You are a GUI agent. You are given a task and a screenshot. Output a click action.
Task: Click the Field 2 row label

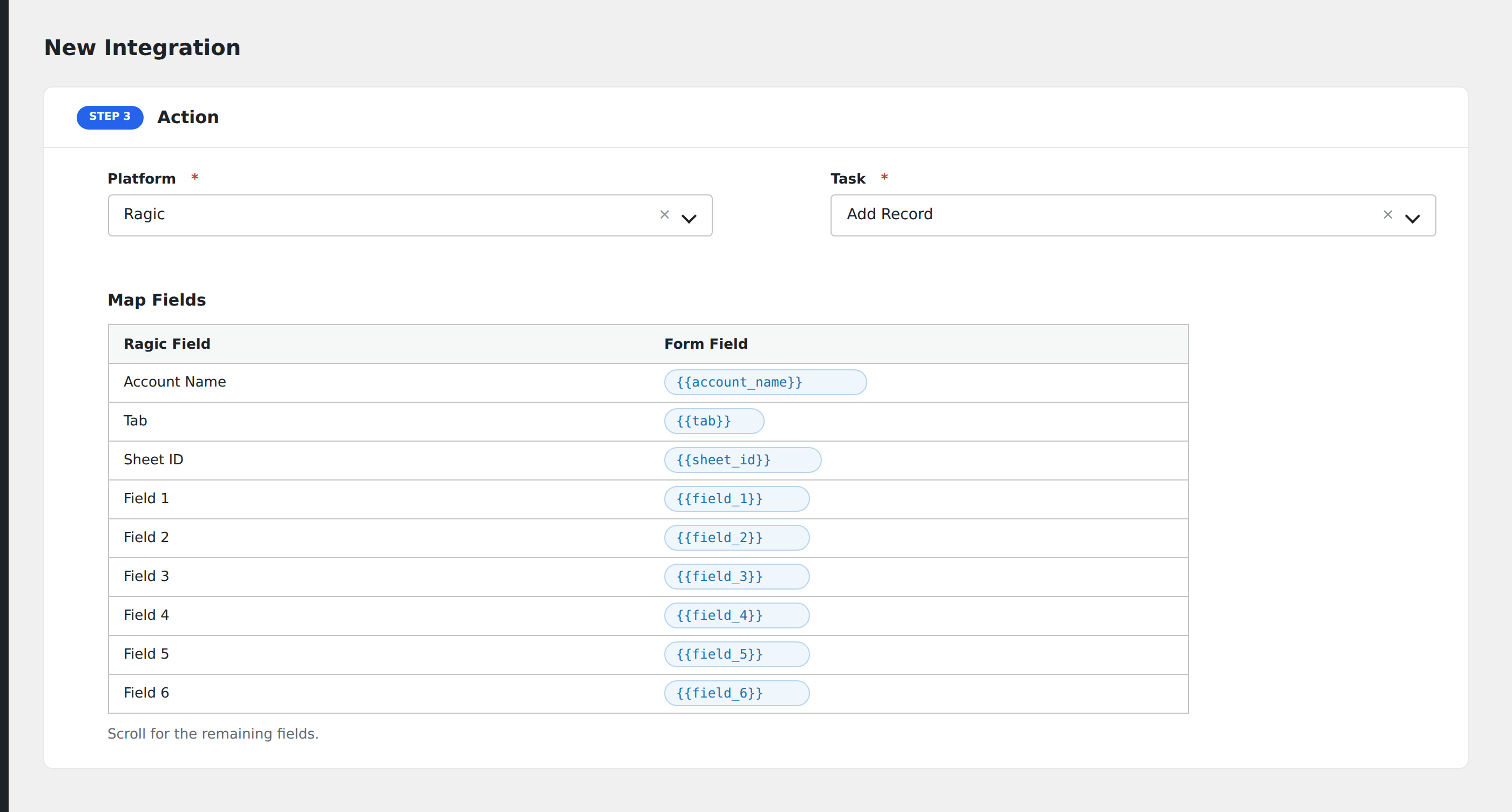click(x=146, y=537)
